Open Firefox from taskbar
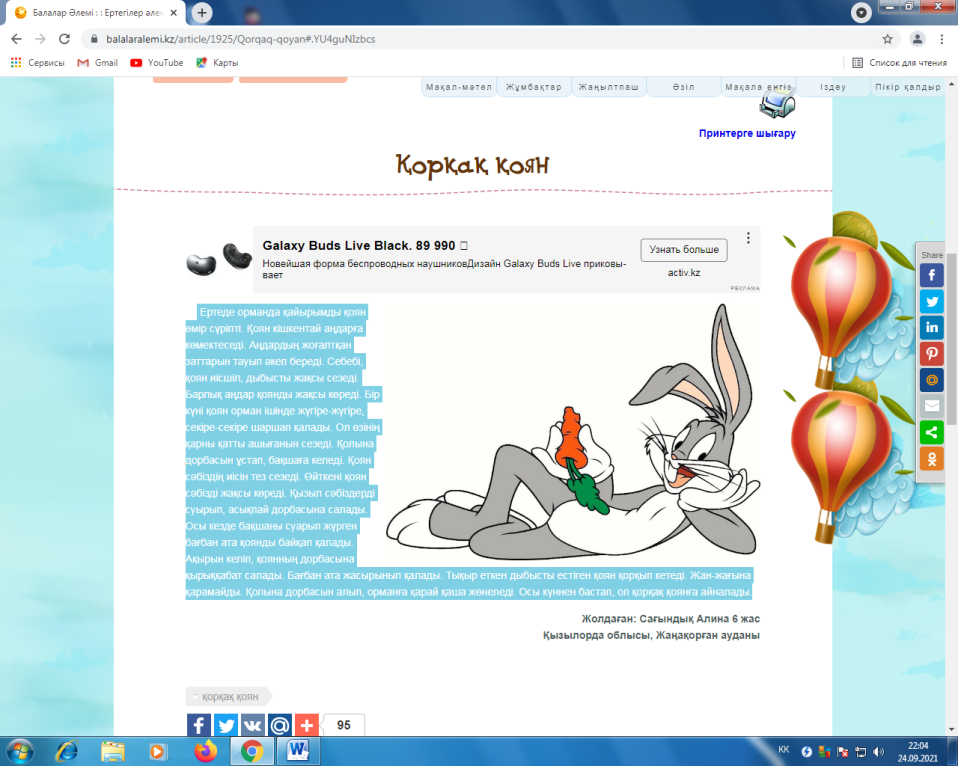This screenshot has width=958, height=766. 205,751
